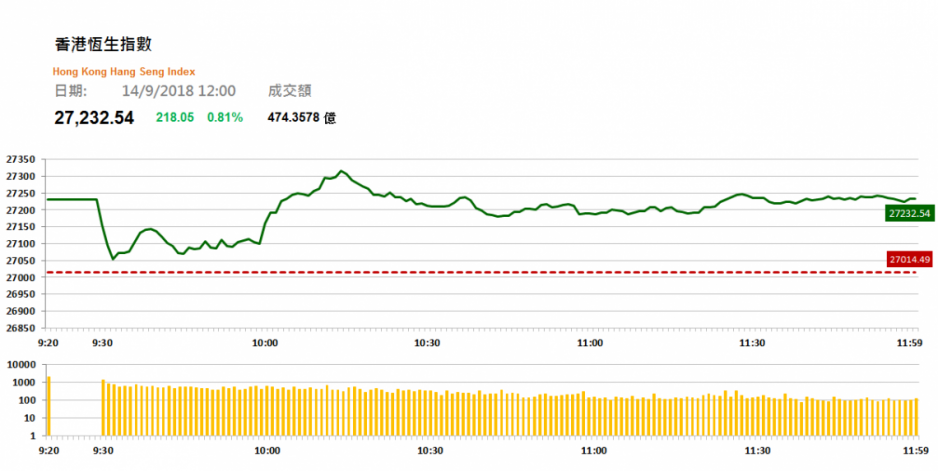The image size is (938, 471).
Task: Click the green 27232.54 price tag
Action: point(909,213)
